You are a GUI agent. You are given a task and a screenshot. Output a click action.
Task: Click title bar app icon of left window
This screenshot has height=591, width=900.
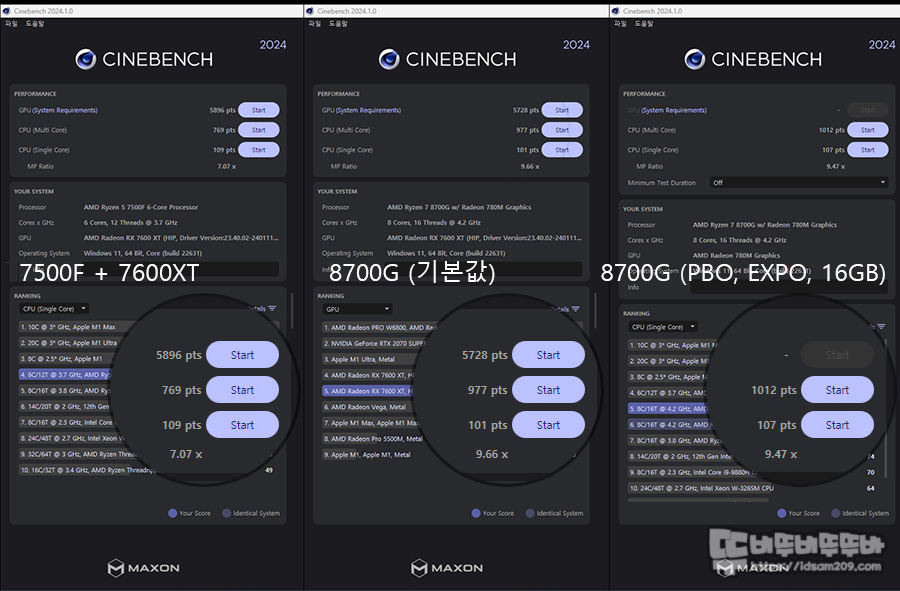coord(6,11)
